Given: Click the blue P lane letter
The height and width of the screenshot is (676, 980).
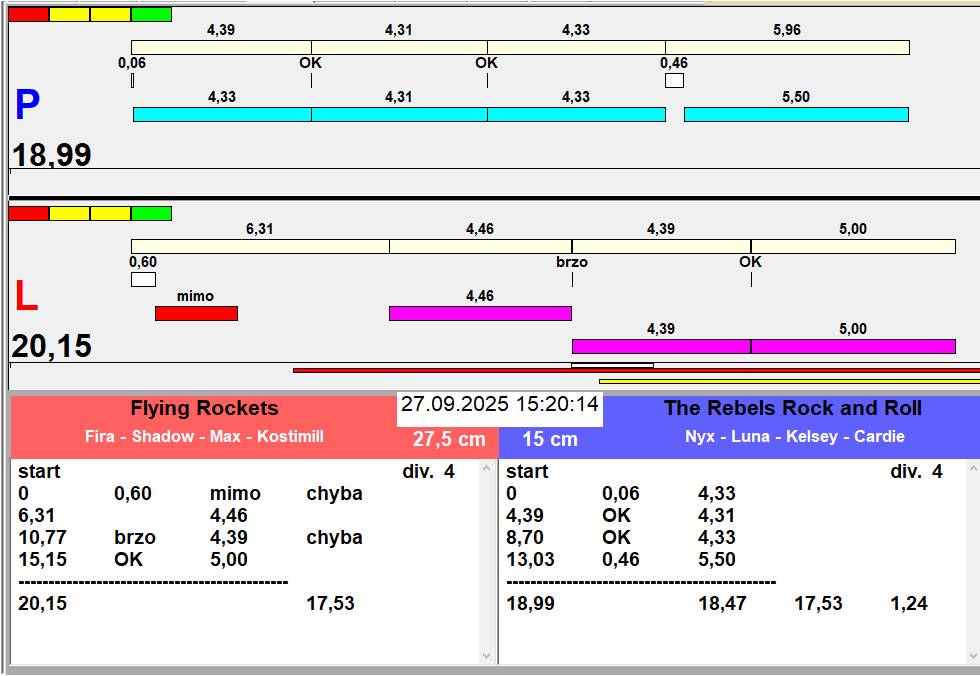Looking at the screenshot, I should pyautogui.click(x=28, y=104).
